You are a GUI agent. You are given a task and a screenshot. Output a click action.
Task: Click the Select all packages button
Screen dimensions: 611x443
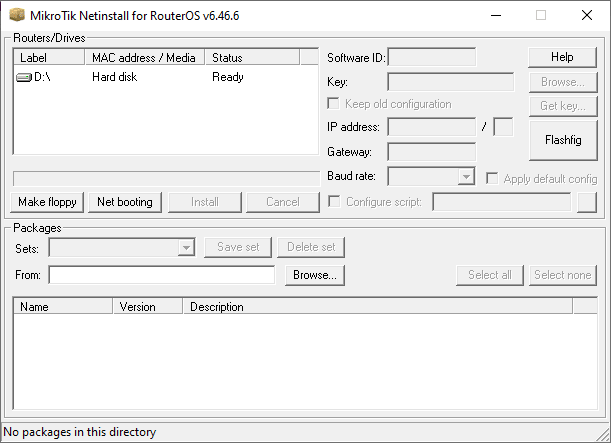point(490,275)
